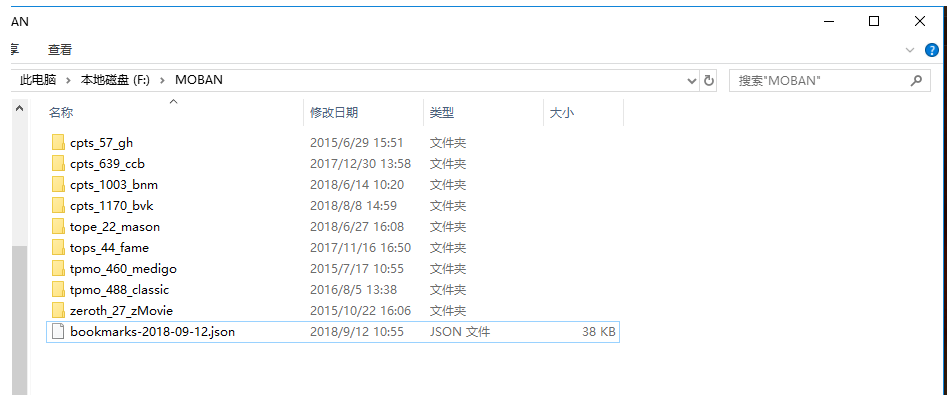
Task: Click the 38 KB size value
Action: pos(599,332)
